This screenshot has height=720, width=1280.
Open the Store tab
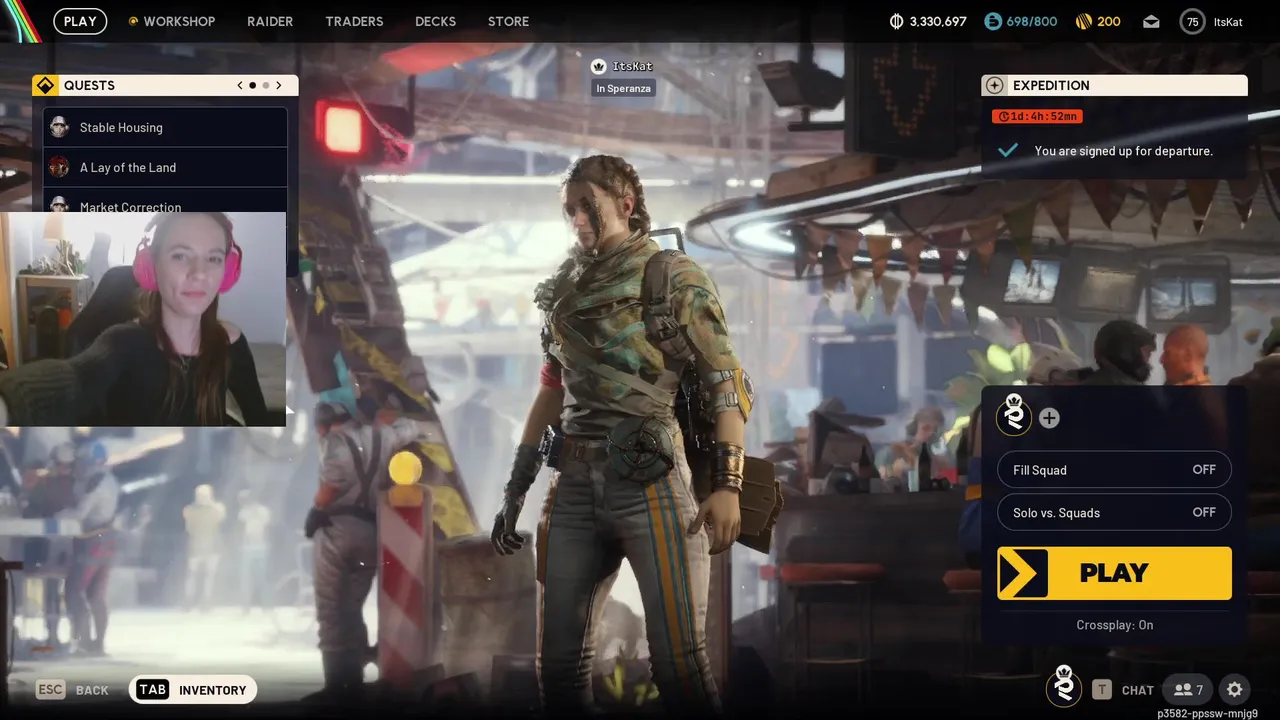508,21
